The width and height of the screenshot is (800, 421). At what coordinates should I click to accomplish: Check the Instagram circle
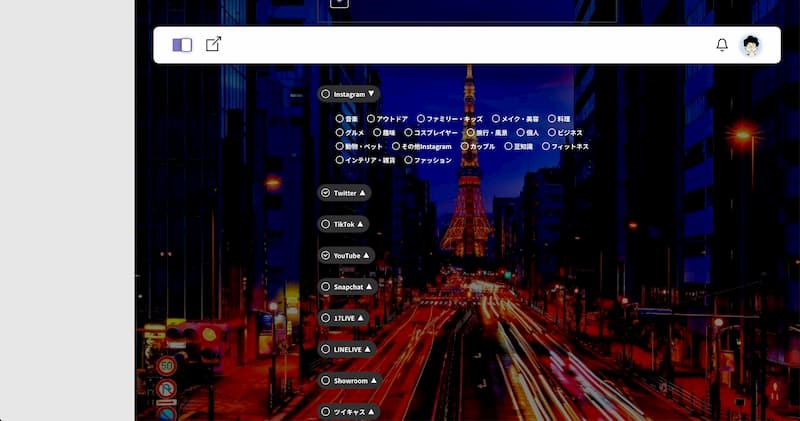326,94
